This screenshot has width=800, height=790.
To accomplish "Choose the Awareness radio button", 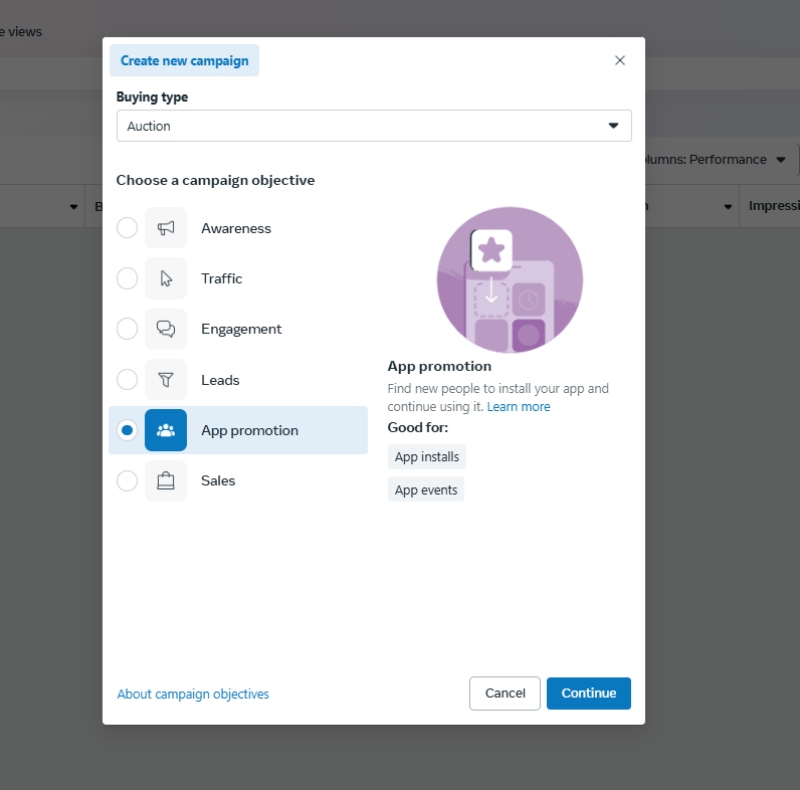I will point(127,228).
